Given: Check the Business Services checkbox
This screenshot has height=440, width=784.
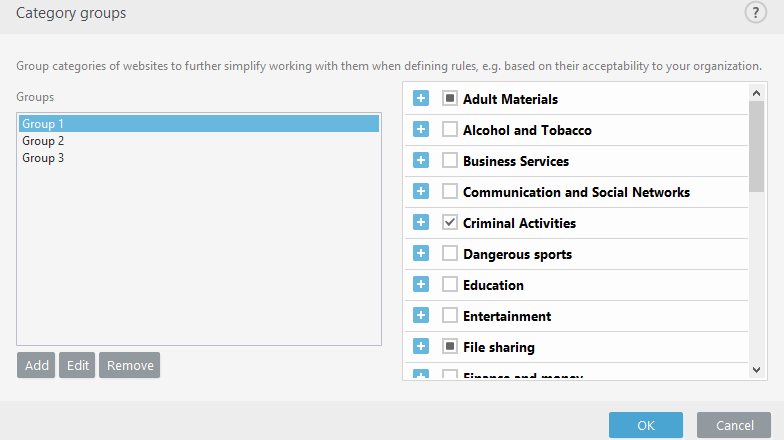Looking at the screenshot, I should tap(450, 160).
